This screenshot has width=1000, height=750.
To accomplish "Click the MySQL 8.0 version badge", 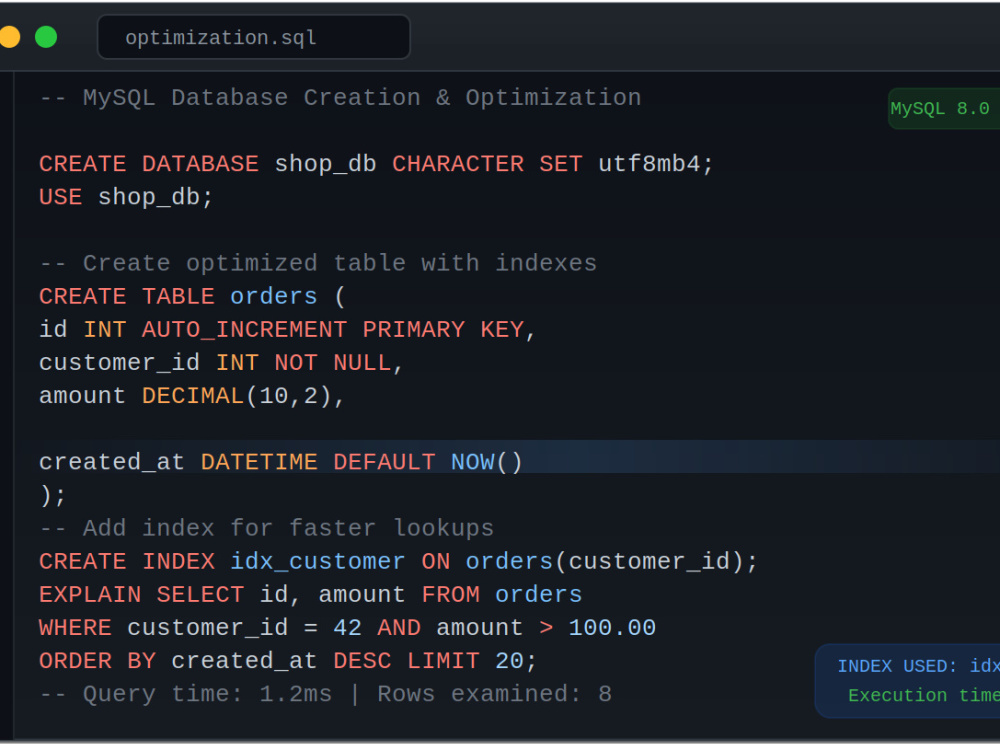I will click(x=944, y=108).
